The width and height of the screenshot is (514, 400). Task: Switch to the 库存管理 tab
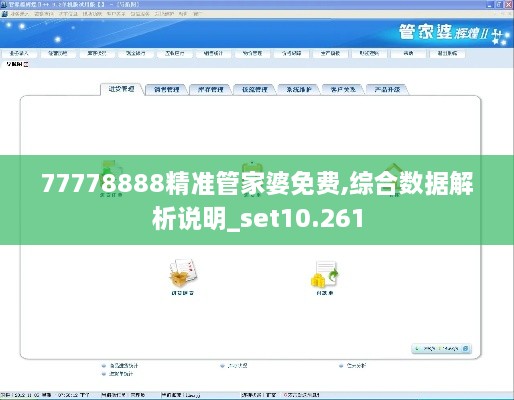tap(211, 89)
